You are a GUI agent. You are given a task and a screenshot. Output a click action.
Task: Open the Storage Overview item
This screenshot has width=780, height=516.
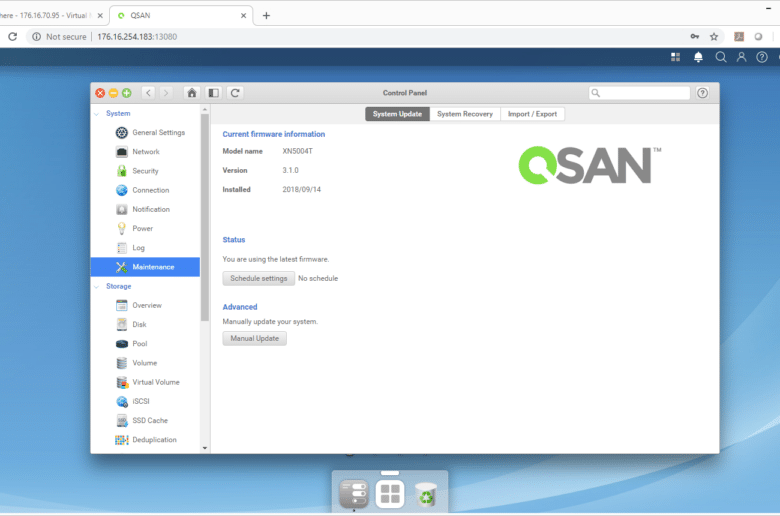tap(139, 305)
